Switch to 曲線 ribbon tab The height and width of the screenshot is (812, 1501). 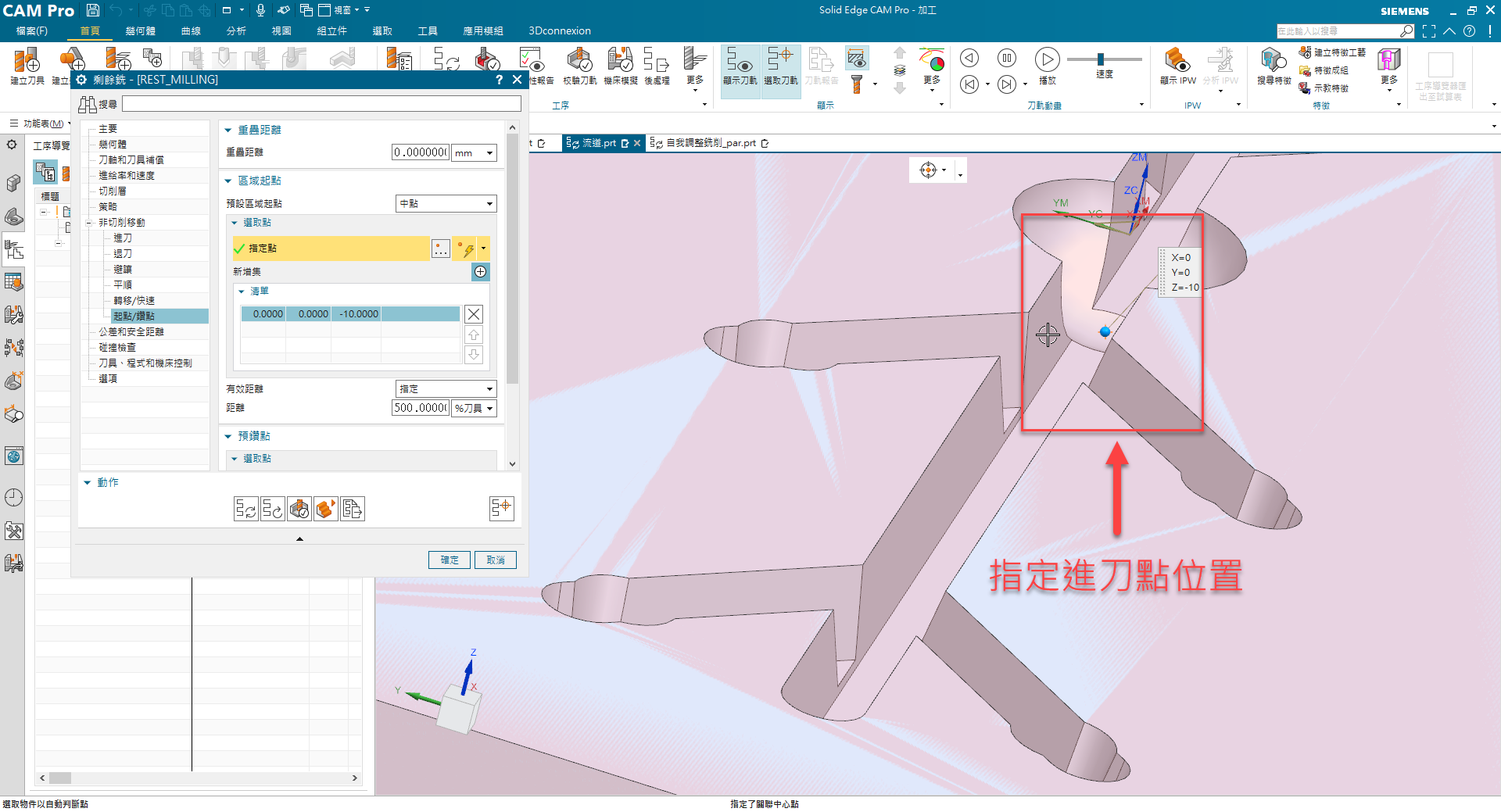point(191,31)
